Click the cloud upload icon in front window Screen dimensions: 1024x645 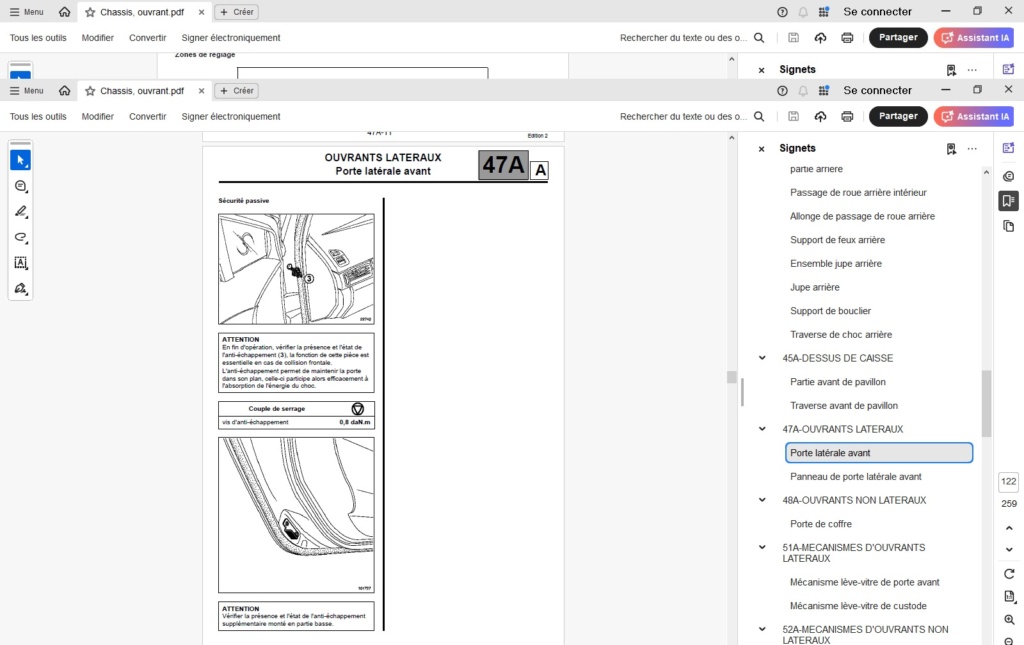click(820, 116)
